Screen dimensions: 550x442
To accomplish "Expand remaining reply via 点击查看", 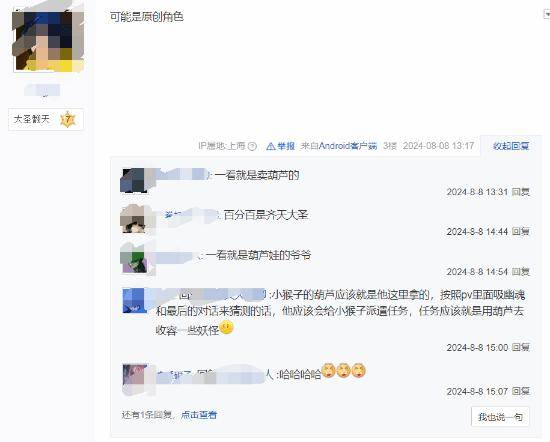I will pyautogui.click(x=199, y=415).
